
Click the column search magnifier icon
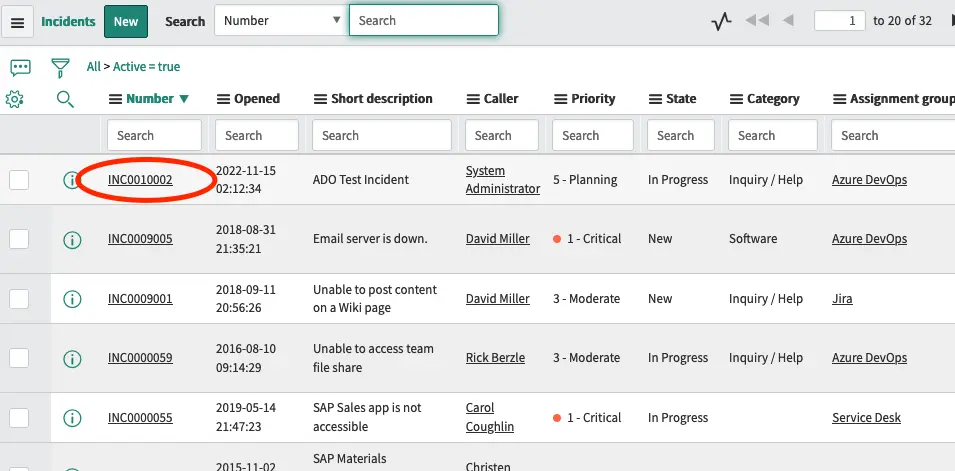pos(65,99)
